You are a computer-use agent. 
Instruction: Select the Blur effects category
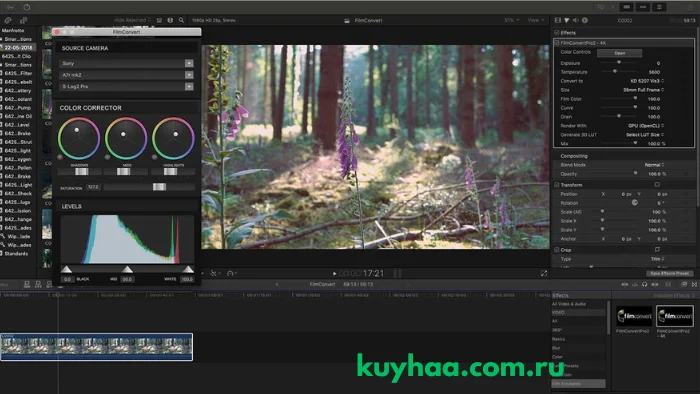(556, 348)
